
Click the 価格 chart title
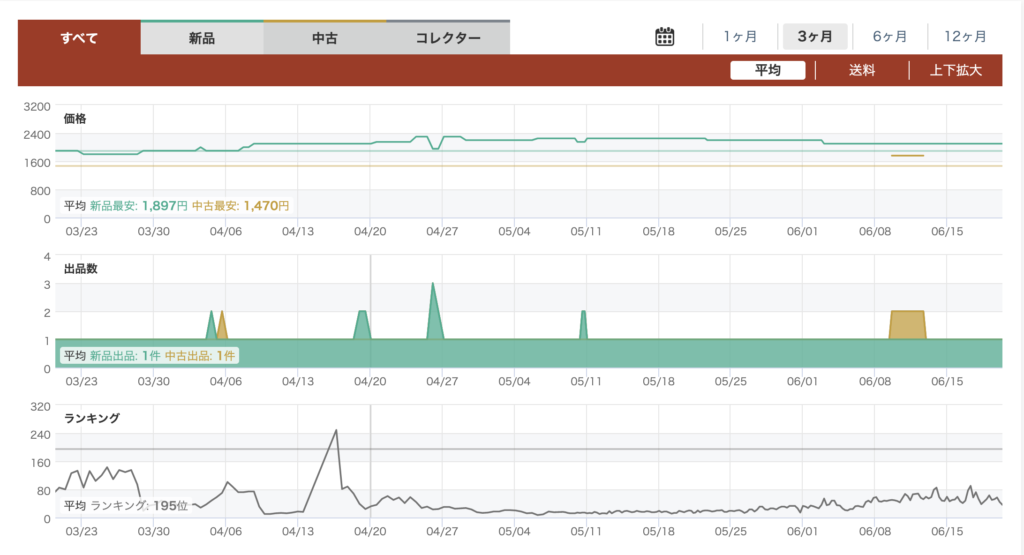pos(75,119)
